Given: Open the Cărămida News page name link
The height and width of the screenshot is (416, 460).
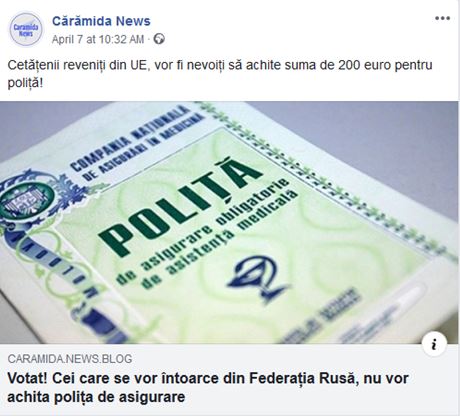Looking at the screenshot, I should (101, 21).
